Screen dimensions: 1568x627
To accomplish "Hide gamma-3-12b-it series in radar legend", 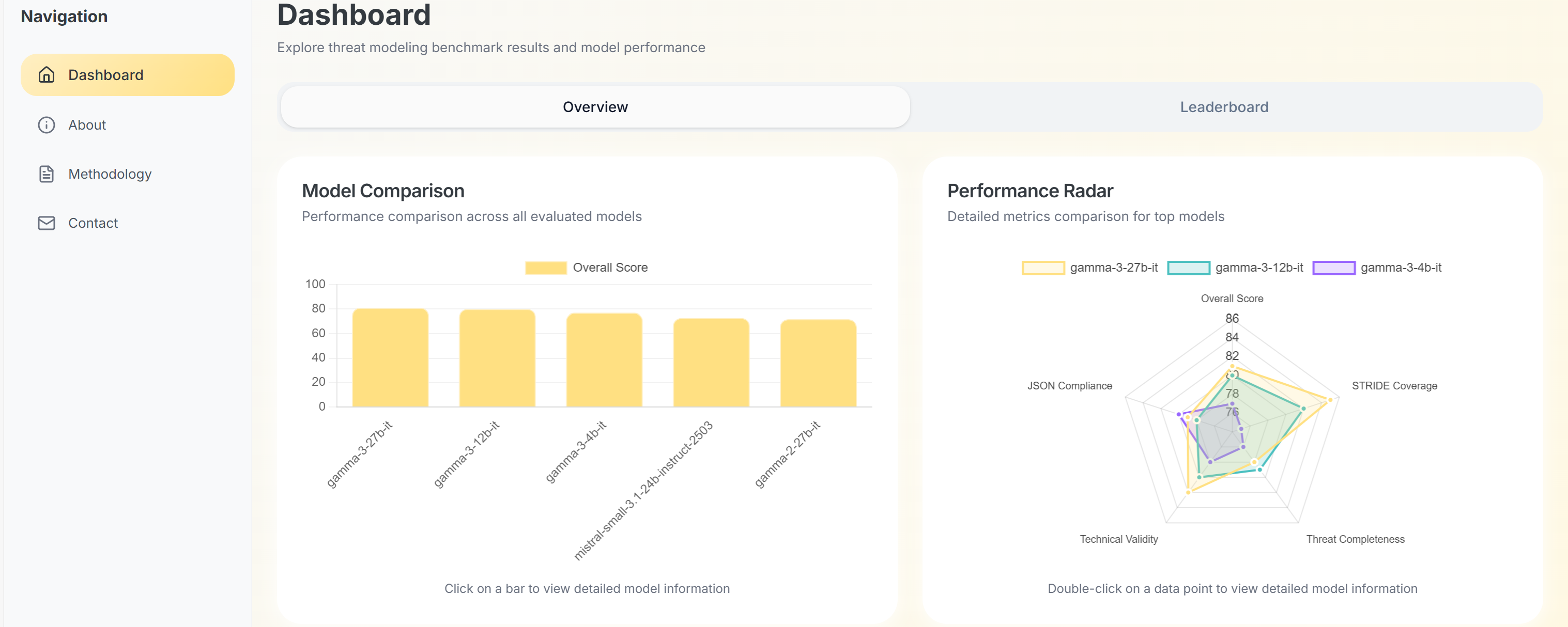I will (x=1188, y=268).
